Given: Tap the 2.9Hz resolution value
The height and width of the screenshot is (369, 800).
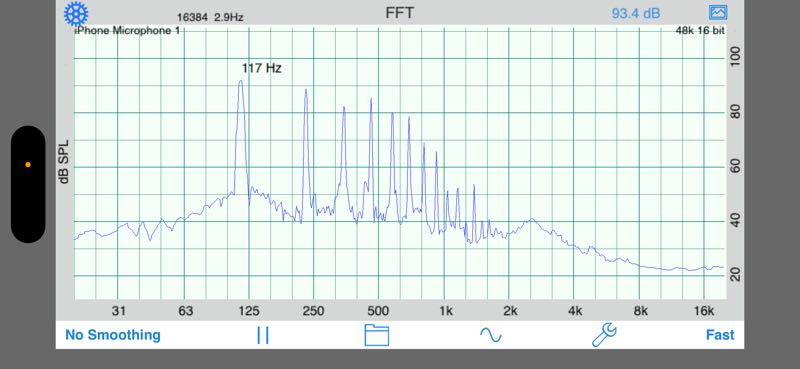Looking at the screenshot, I should (x=229, y=17).
